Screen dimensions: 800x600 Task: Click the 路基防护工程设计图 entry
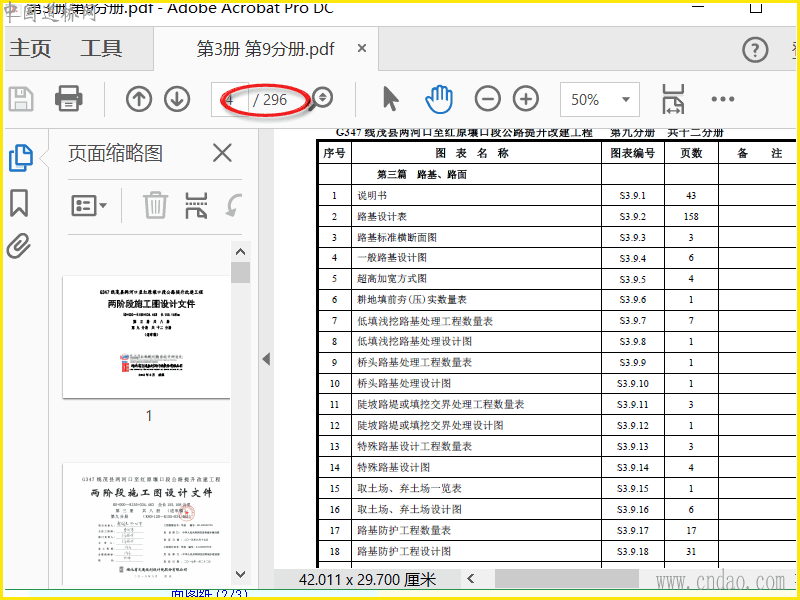[404, 551]
